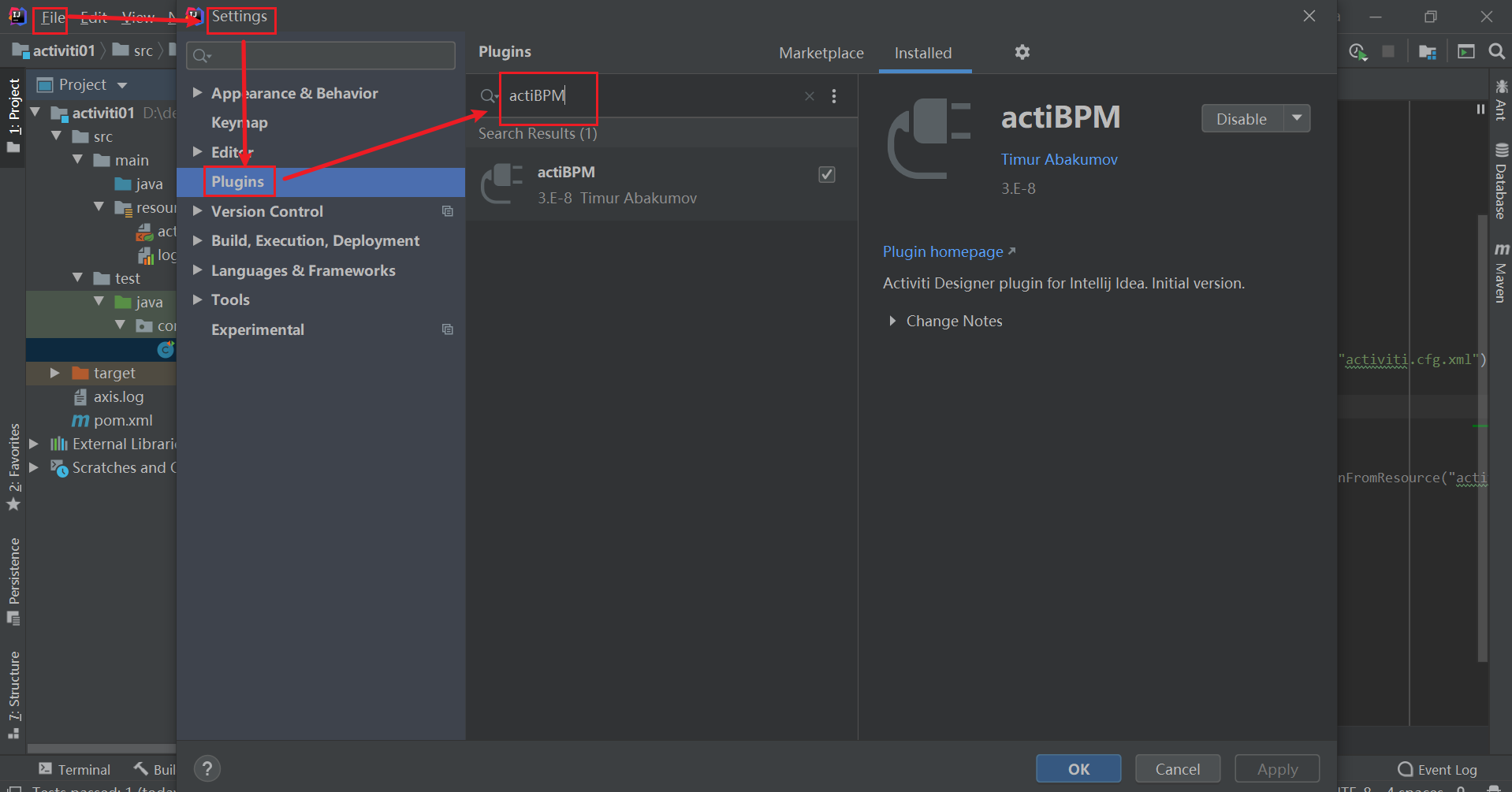Select the Installed plugins tab
Screen dimensions: 1512x792
tap(922, 53)
